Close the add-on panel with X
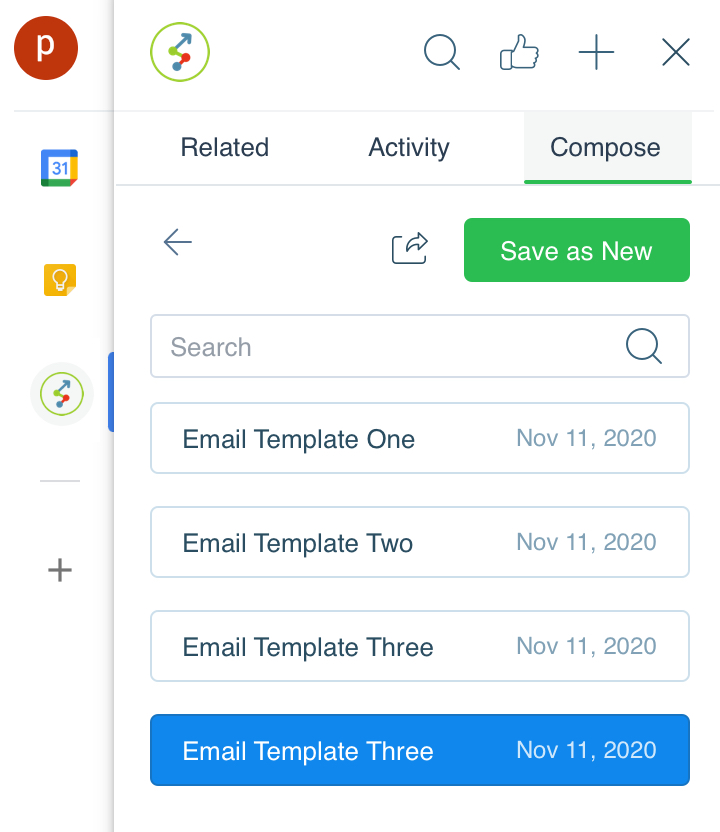 click(x=676, y=52)
